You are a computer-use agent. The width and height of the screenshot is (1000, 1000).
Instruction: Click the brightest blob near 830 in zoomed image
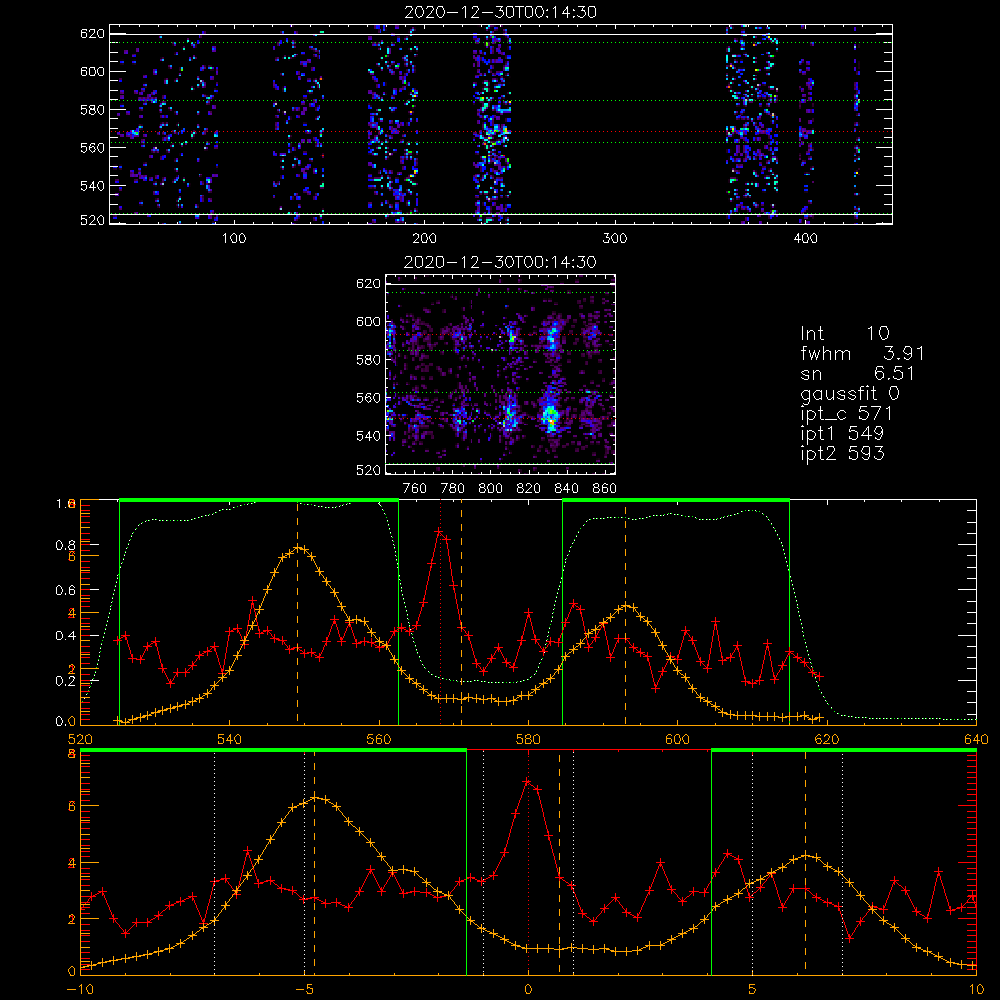pyautogui.click(x=551, y=417)
